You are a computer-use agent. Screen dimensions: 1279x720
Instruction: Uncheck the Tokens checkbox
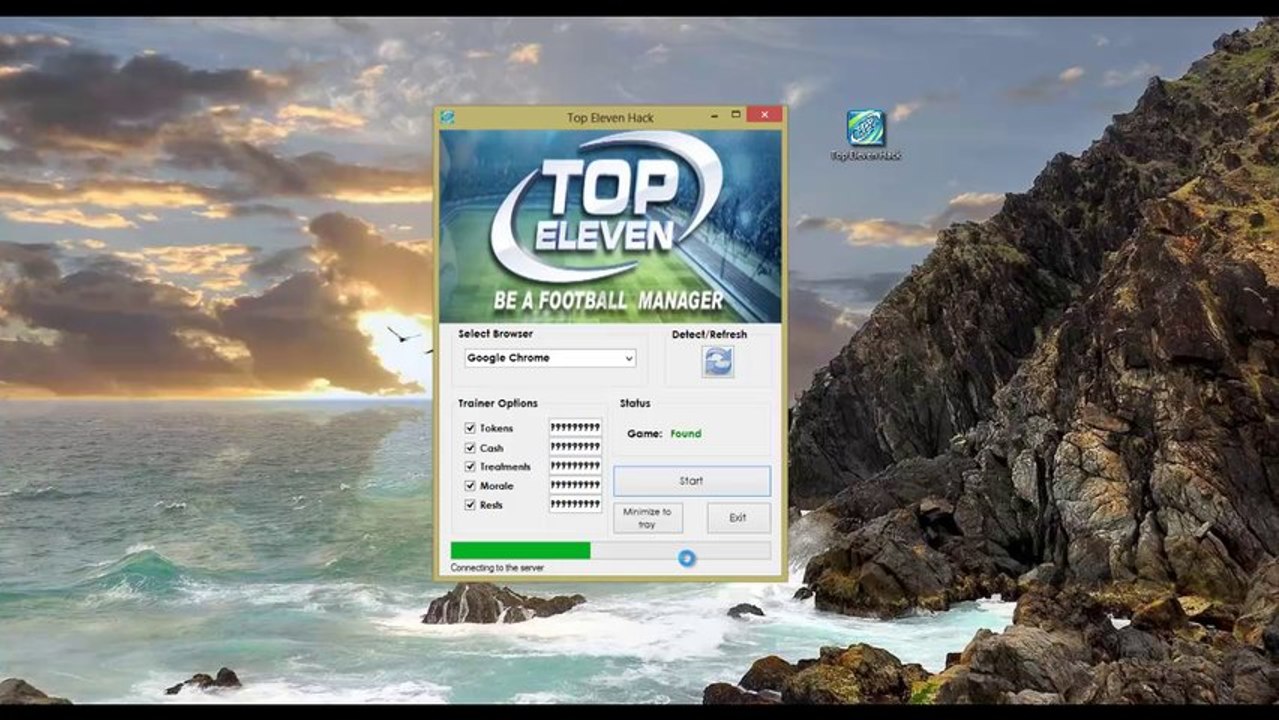[x=470, y=428]
